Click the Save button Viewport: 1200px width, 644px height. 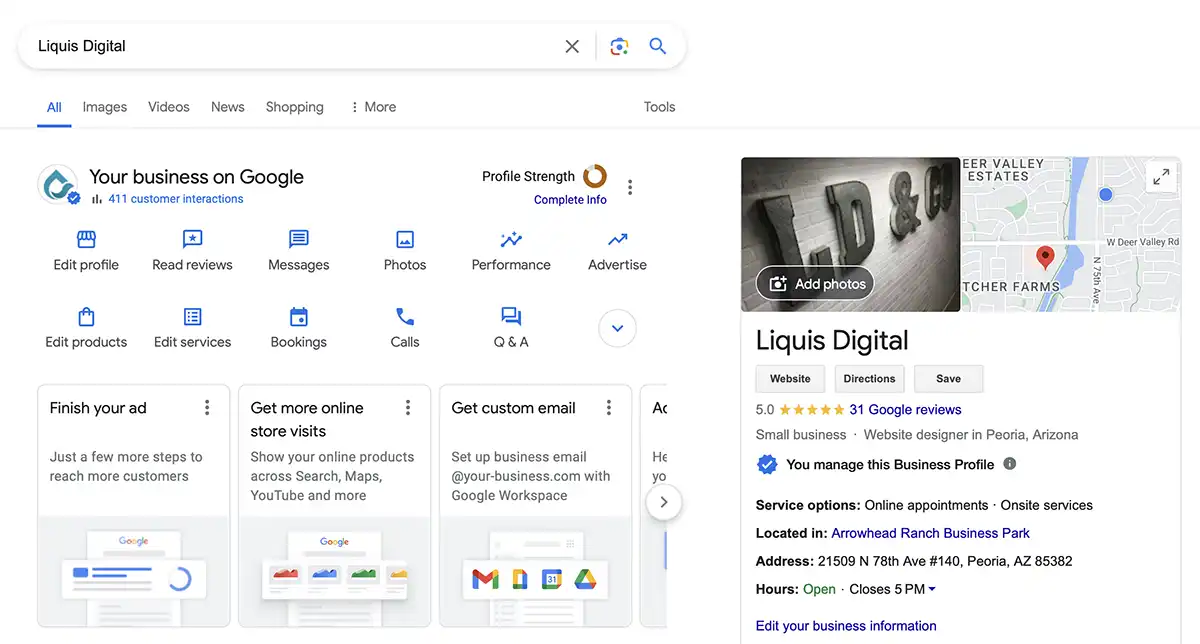pyautogui.click(x=948, y=379)
